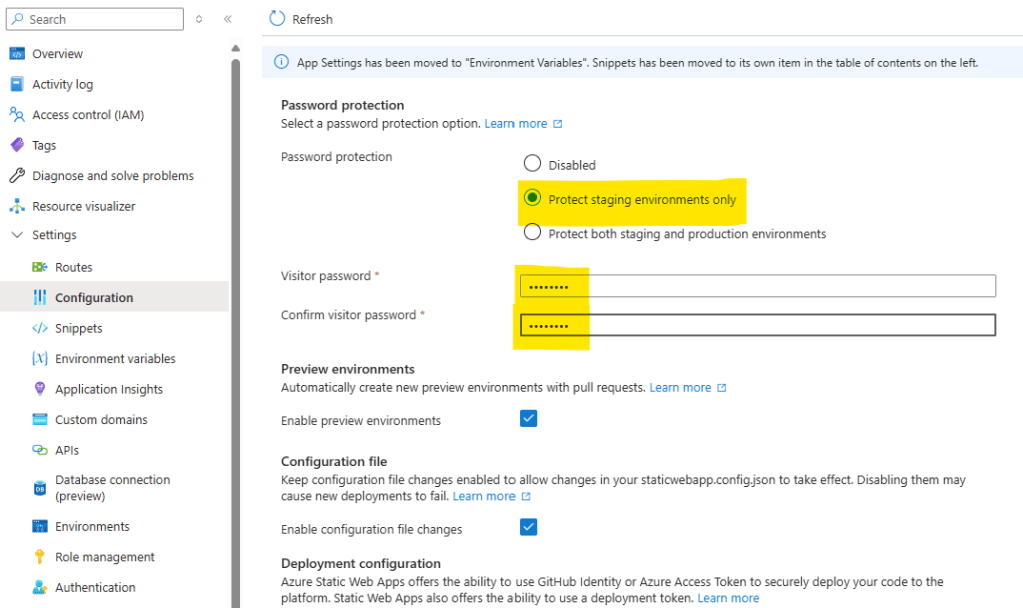Select Protect both staging and production environments
1023x608 pixels.
point(532,233)
